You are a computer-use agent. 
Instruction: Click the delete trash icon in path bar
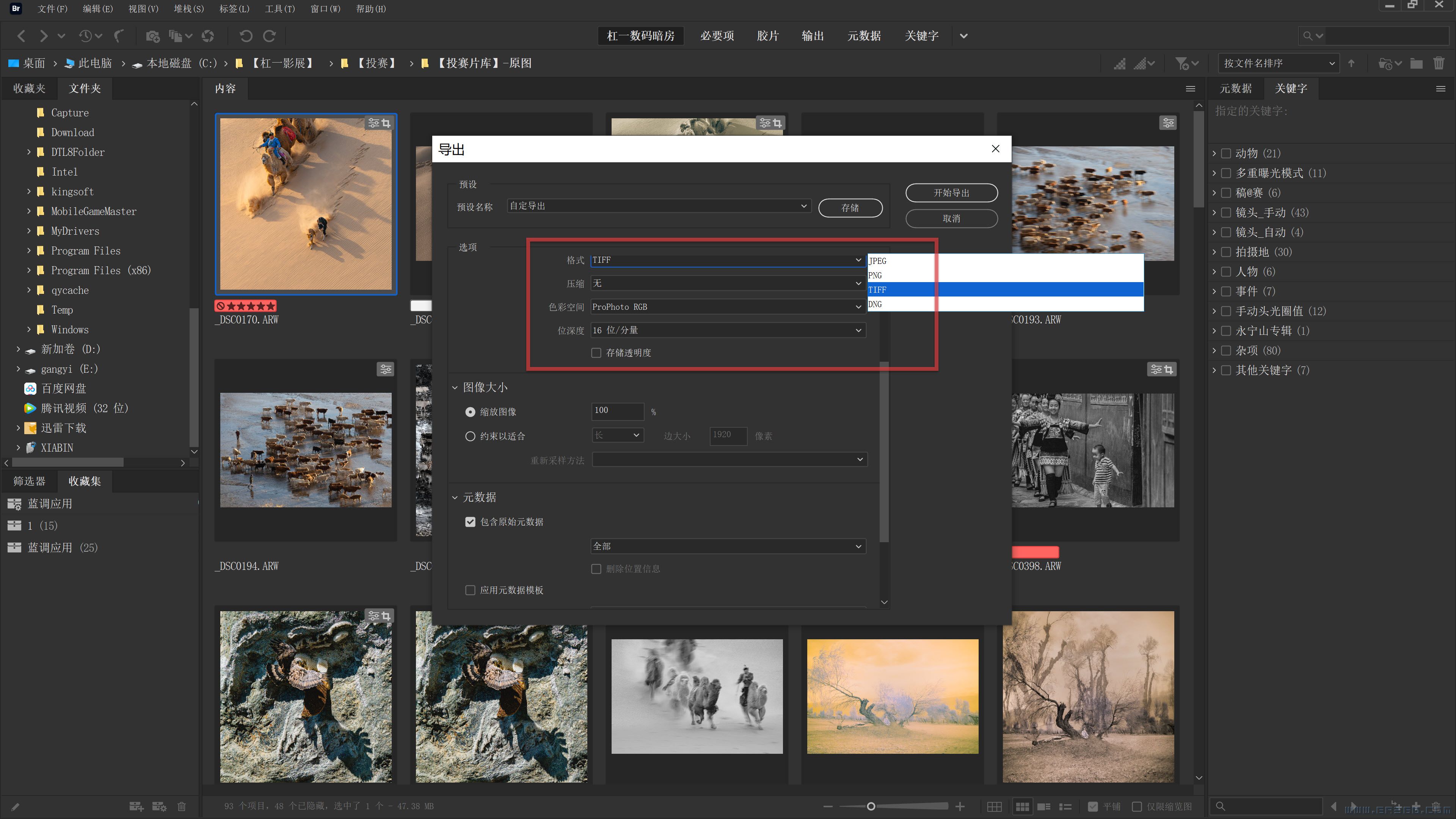[x=1439, y=63]
